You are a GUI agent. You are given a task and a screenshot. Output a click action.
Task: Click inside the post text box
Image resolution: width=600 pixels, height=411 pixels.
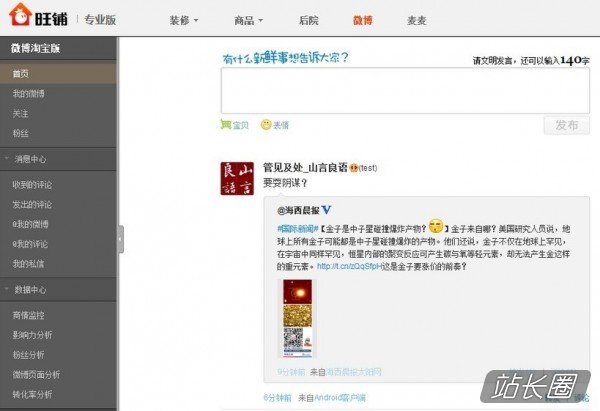405,91
